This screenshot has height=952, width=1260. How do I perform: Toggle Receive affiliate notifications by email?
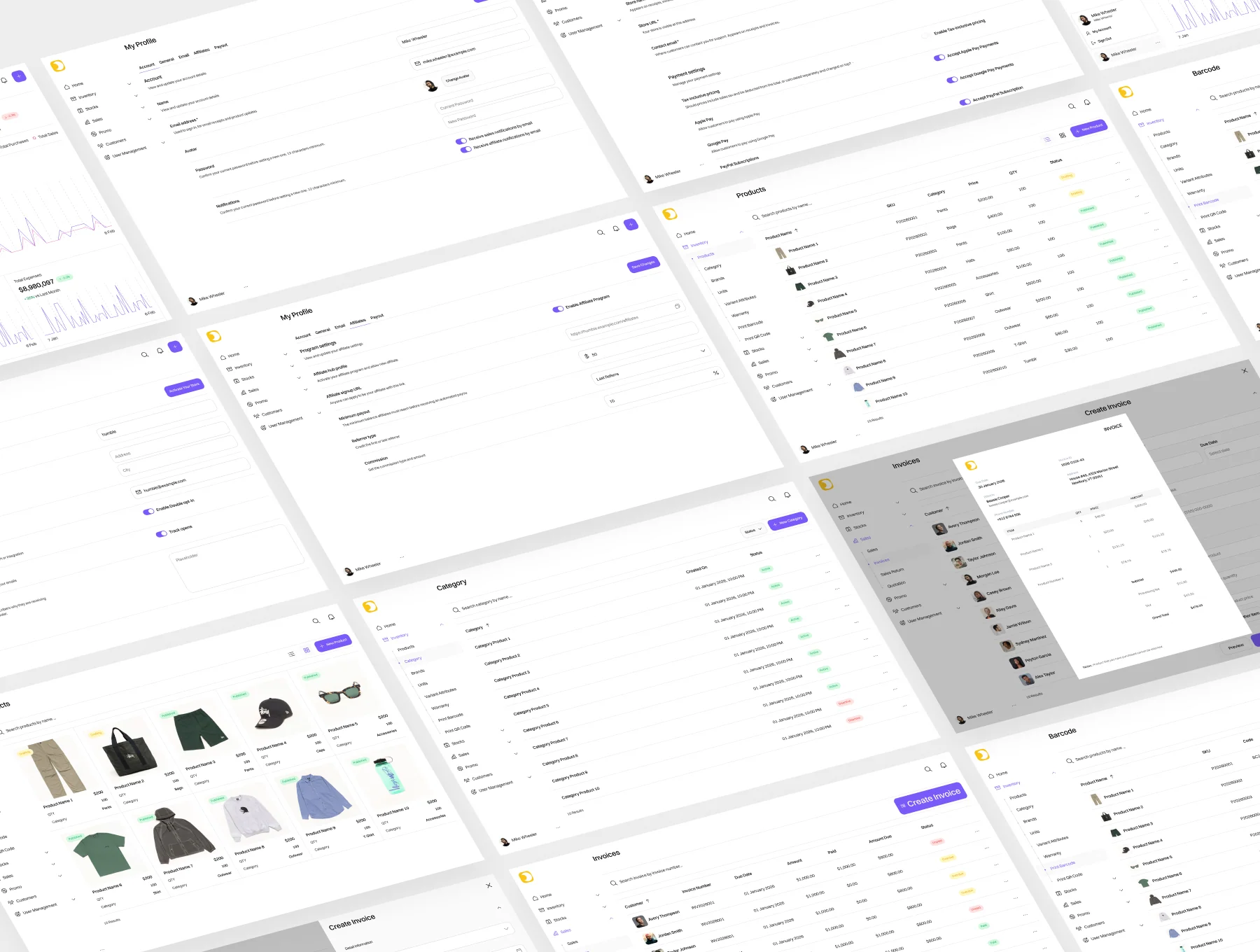click(x=466, y=149)
